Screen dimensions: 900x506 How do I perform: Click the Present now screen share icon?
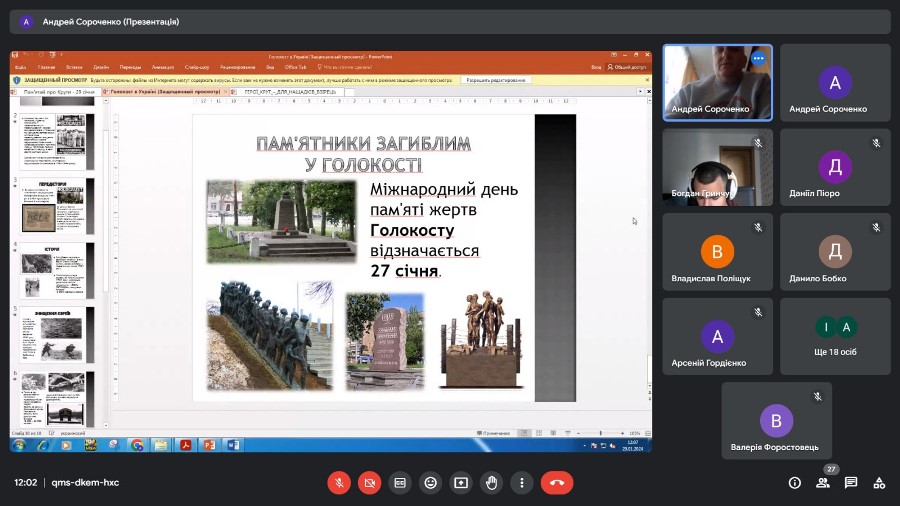(x=461, y=482)
